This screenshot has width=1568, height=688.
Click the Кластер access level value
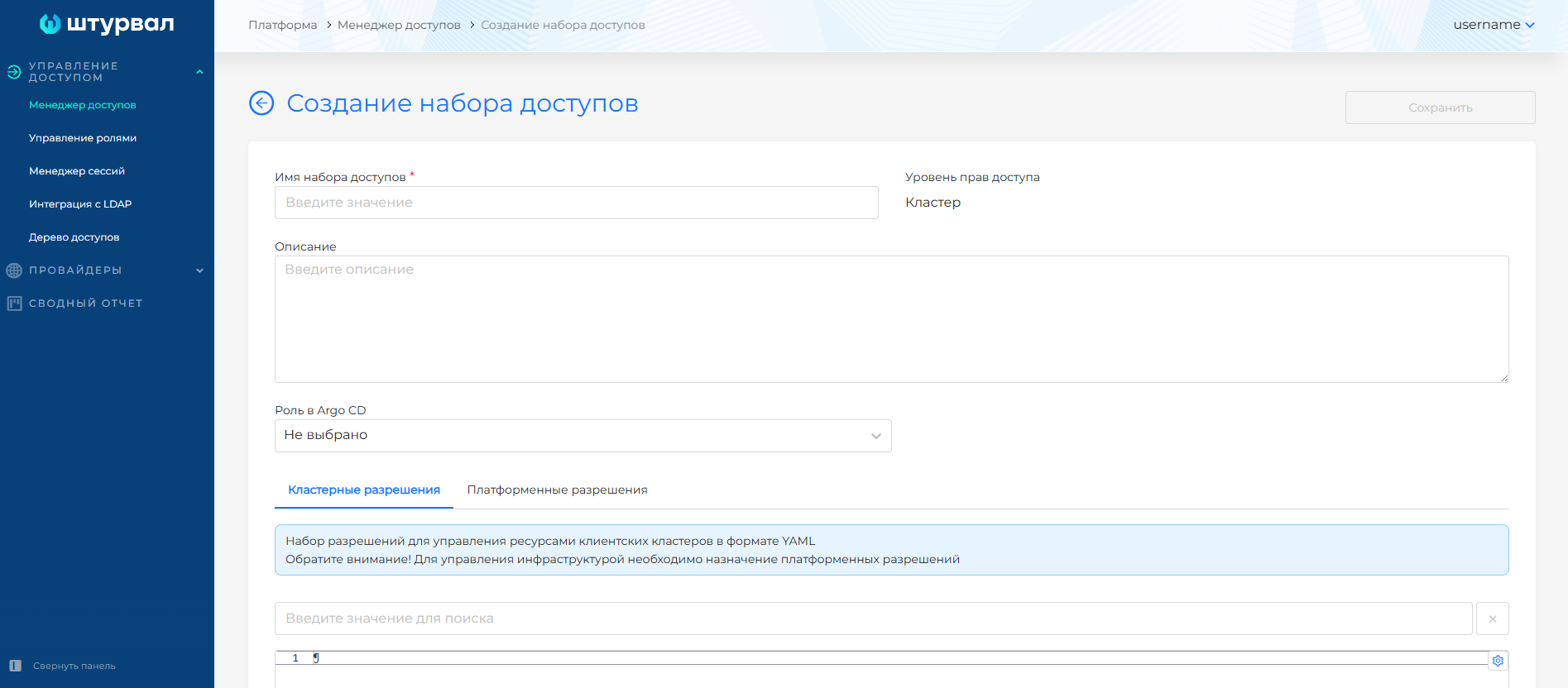pyautogui.click(x=933, y=203)
